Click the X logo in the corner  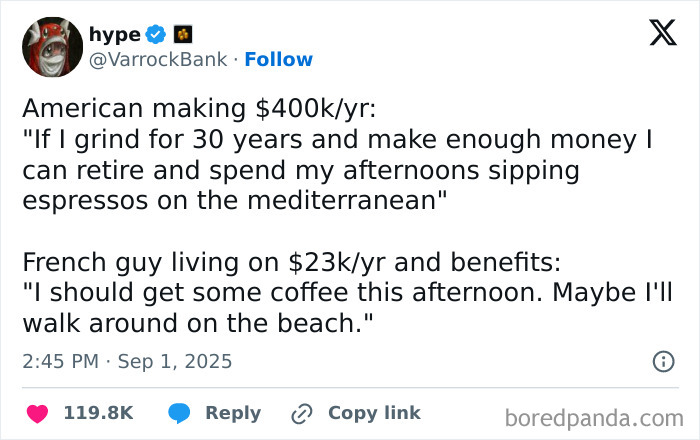(x=656, y=34)
